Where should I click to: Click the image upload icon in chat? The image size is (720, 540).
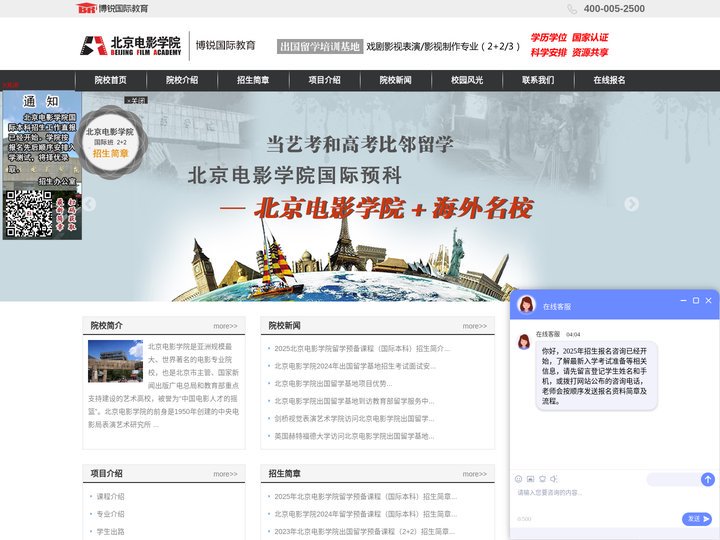coord(530,479)
